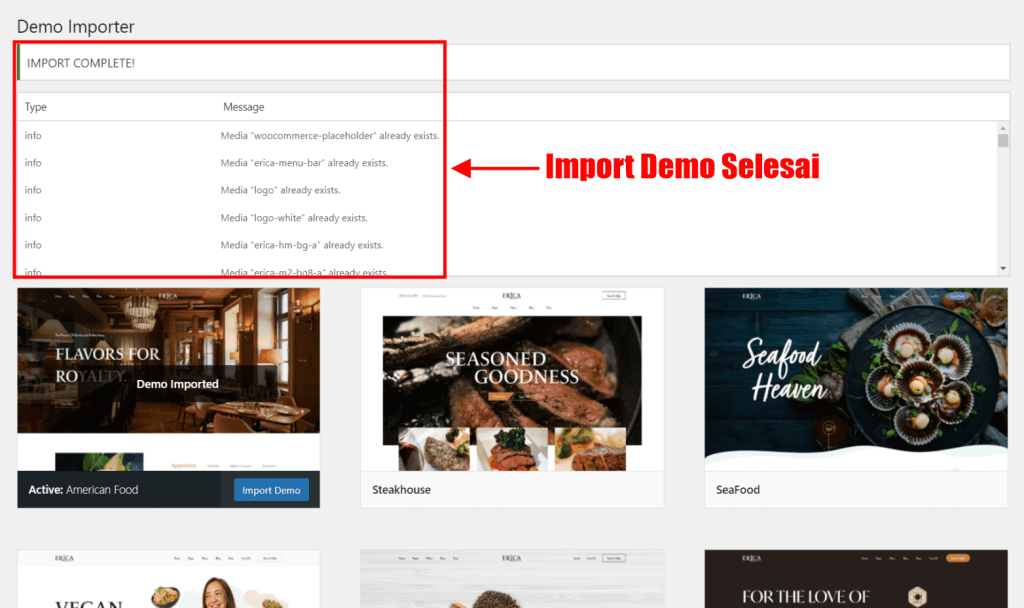Select the "woocommerce-placeholder" log message row

pos(329,135)
